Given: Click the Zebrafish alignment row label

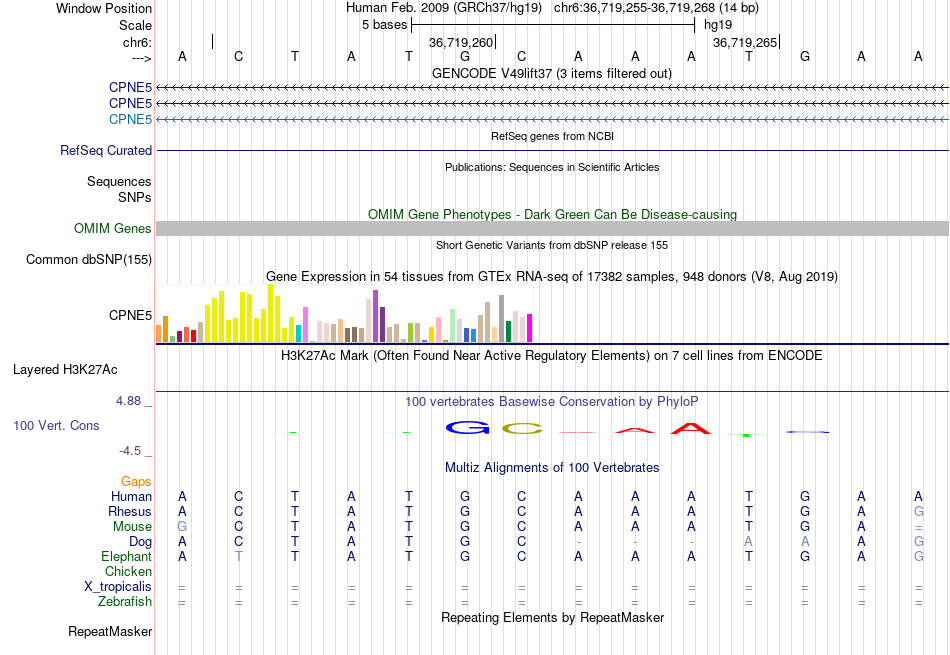Looking at the screenshot, I should 125,602.
